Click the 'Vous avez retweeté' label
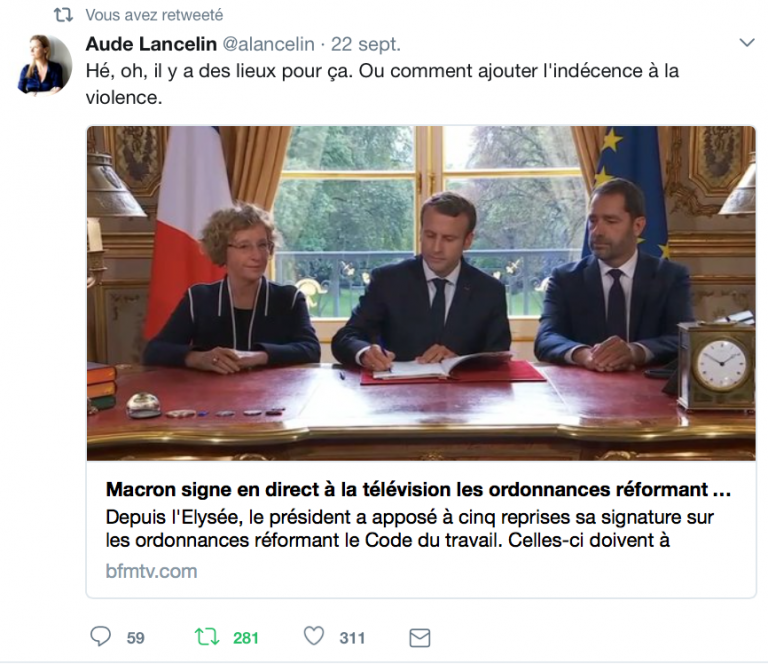This screenshot has width=768, height=664. click(154, 15)
